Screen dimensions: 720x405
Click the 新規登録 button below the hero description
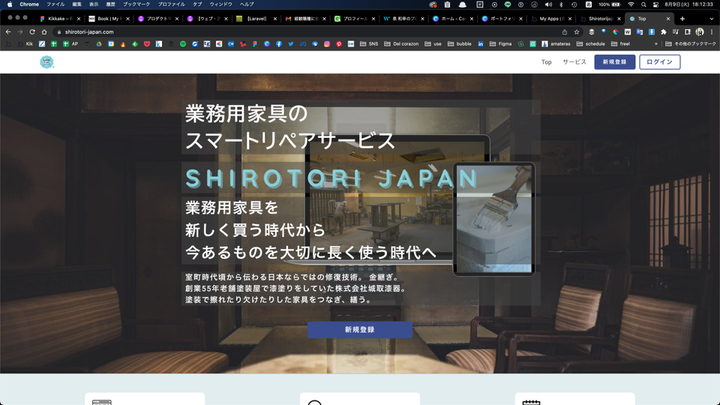[x=360, y=330]
